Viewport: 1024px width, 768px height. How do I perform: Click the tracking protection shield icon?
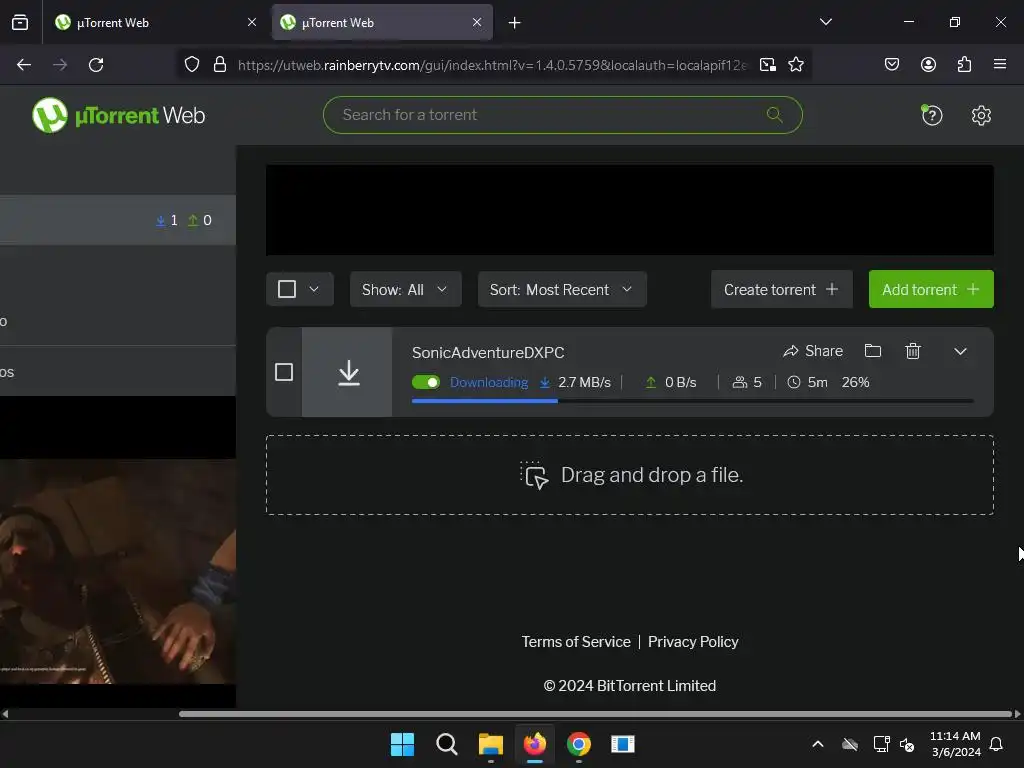(191, 65)
